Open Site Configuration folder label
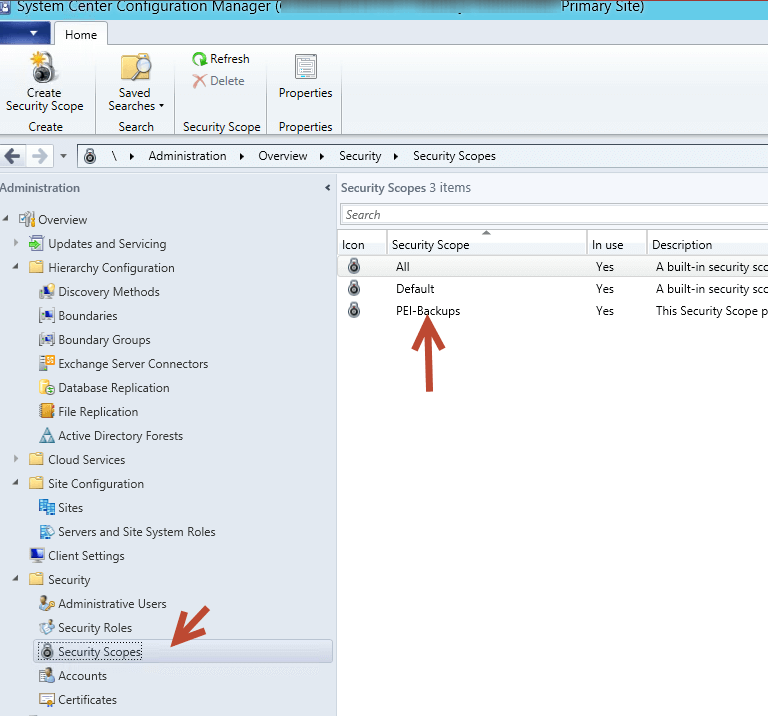 pos(96,483)
